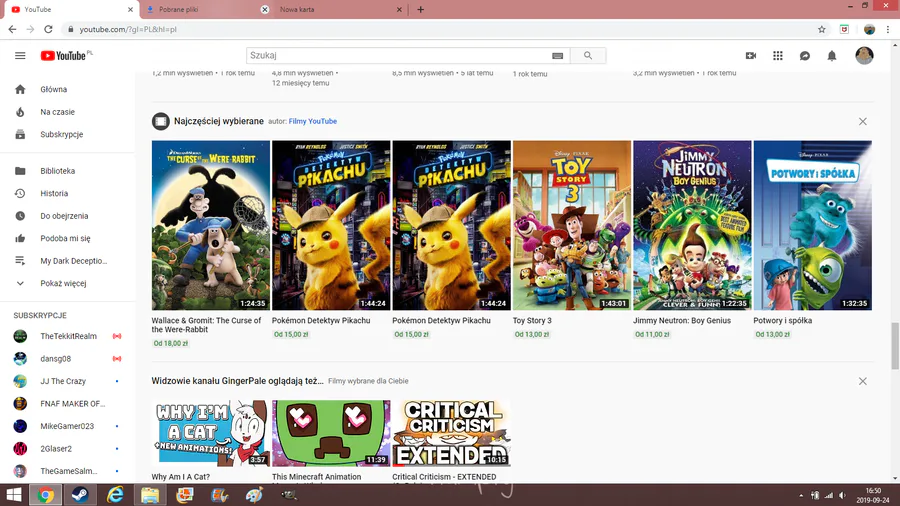
Task: Click the Toy Story 3 title
Action: (532, 321)
